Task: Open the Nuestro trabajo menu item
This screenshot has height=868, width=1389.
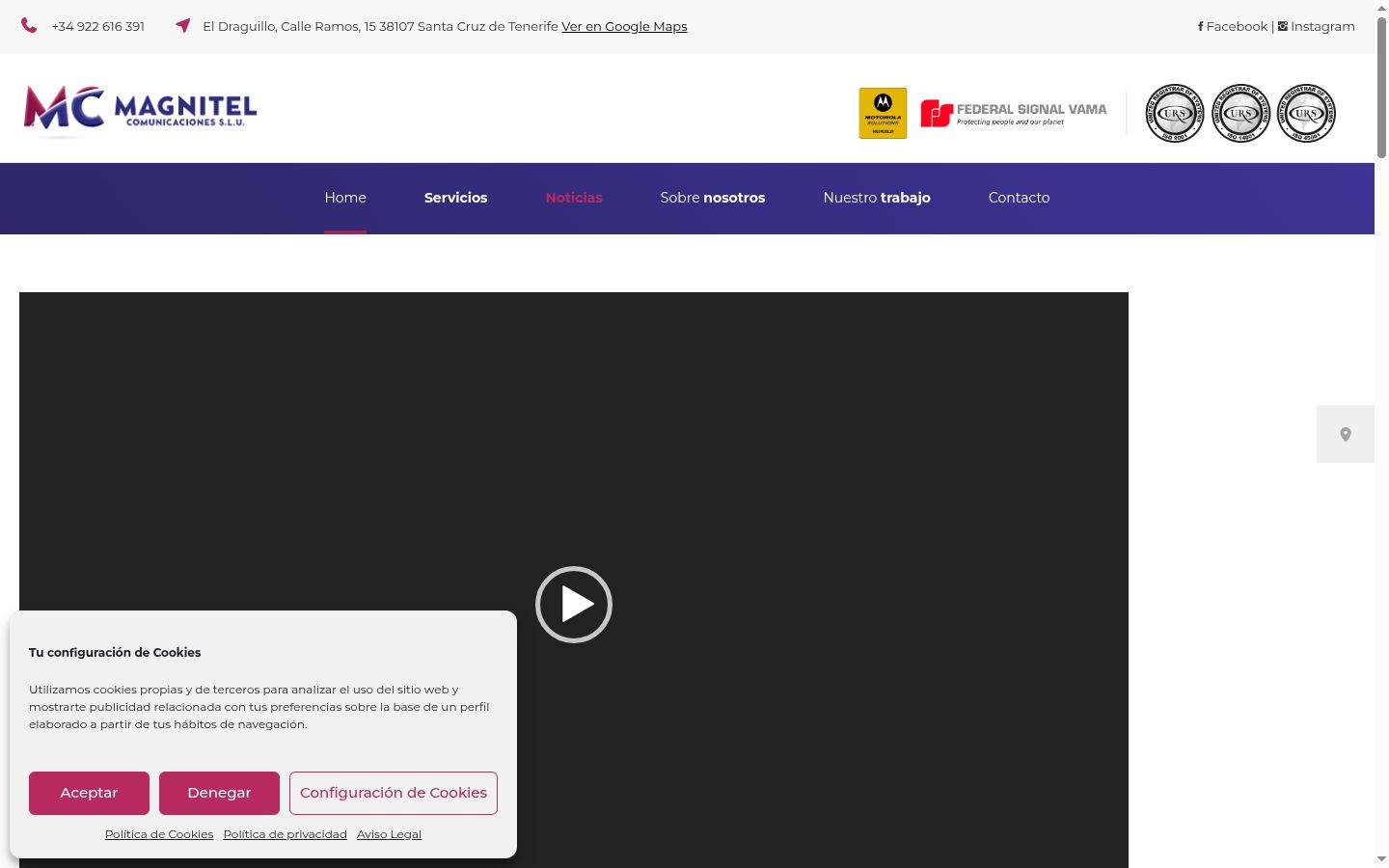Action: point(877,198)
